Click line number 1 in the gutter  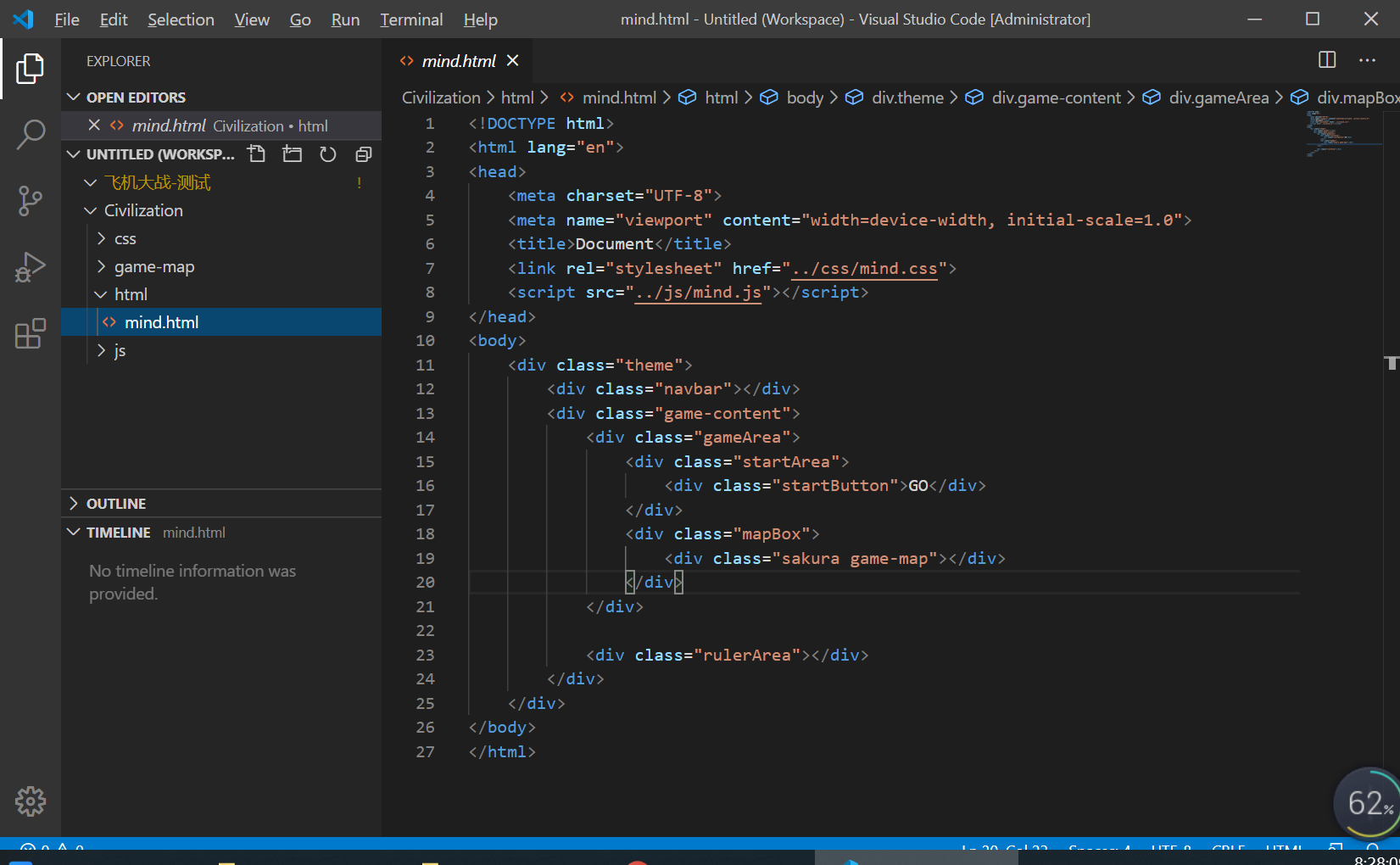[x=430, y=123]
